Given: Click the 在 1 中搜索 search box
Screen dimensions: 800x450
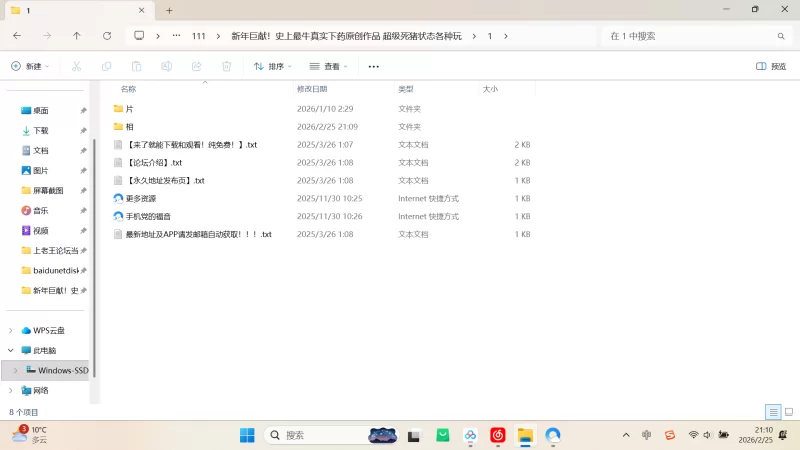Looking at the screenshot, I should [690, 36].
